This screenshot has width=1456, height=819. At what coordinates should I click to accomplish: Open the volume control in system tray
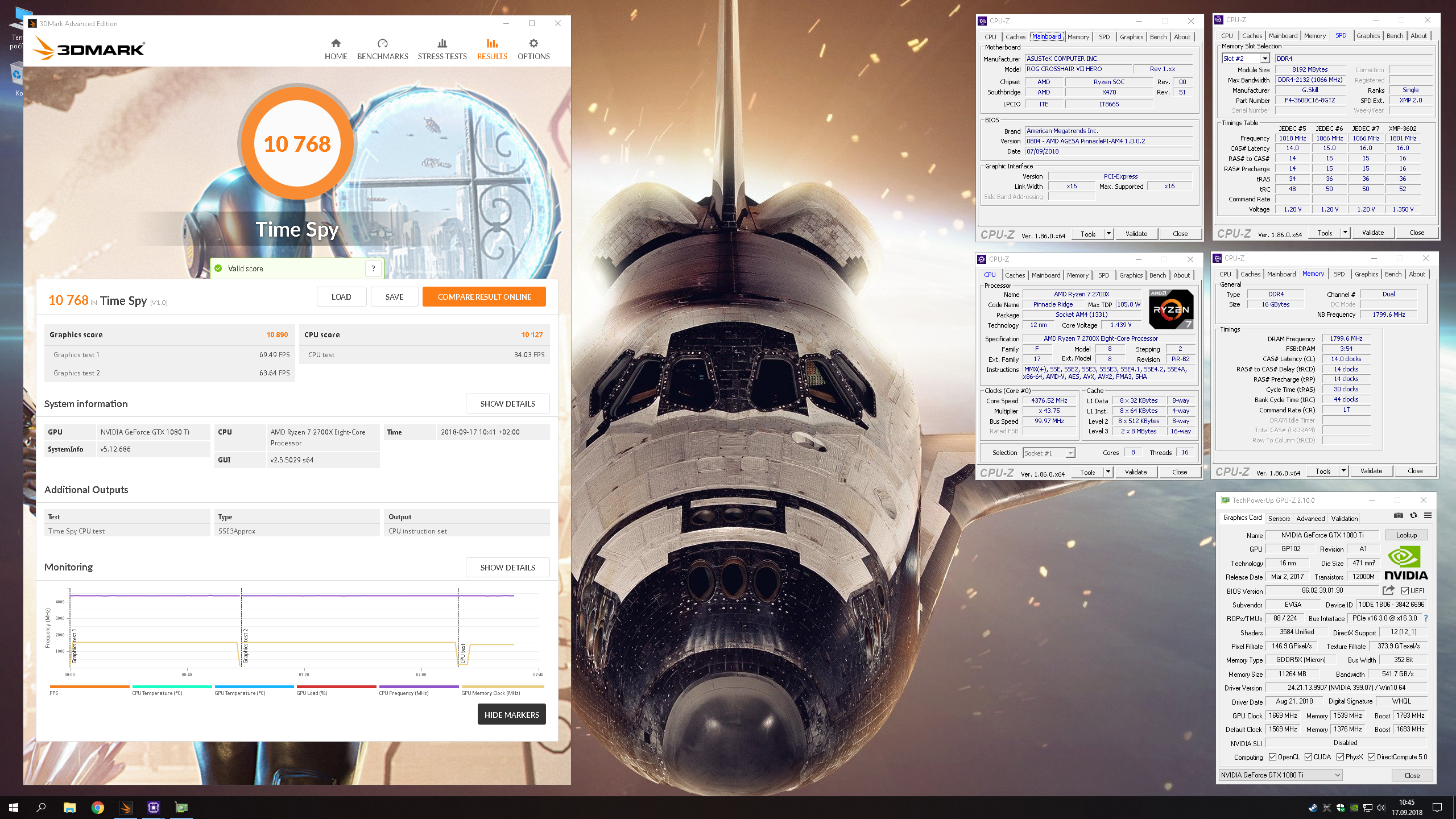tap(1381, 808)
